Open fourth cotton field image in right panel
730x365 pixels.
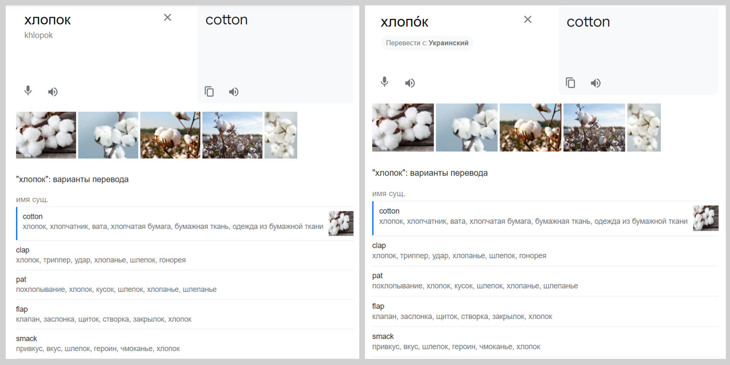tap(594, 128)
